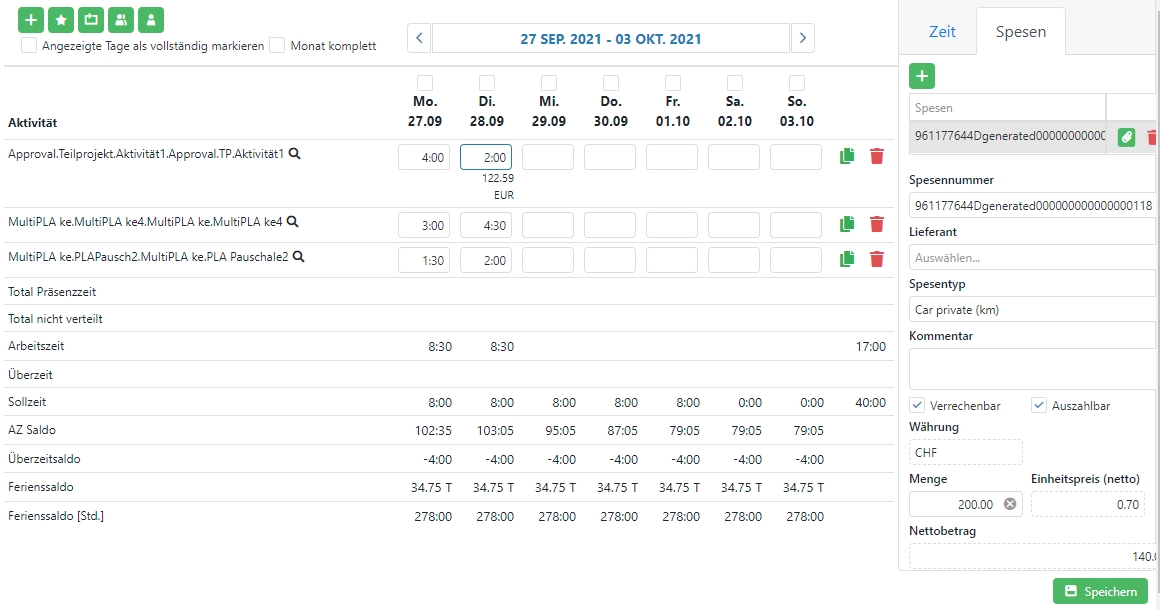Copy the Approval.Teilprojekt activity row
The width and height of the screenshot is (1160, 610).
[x=847, y=156]
